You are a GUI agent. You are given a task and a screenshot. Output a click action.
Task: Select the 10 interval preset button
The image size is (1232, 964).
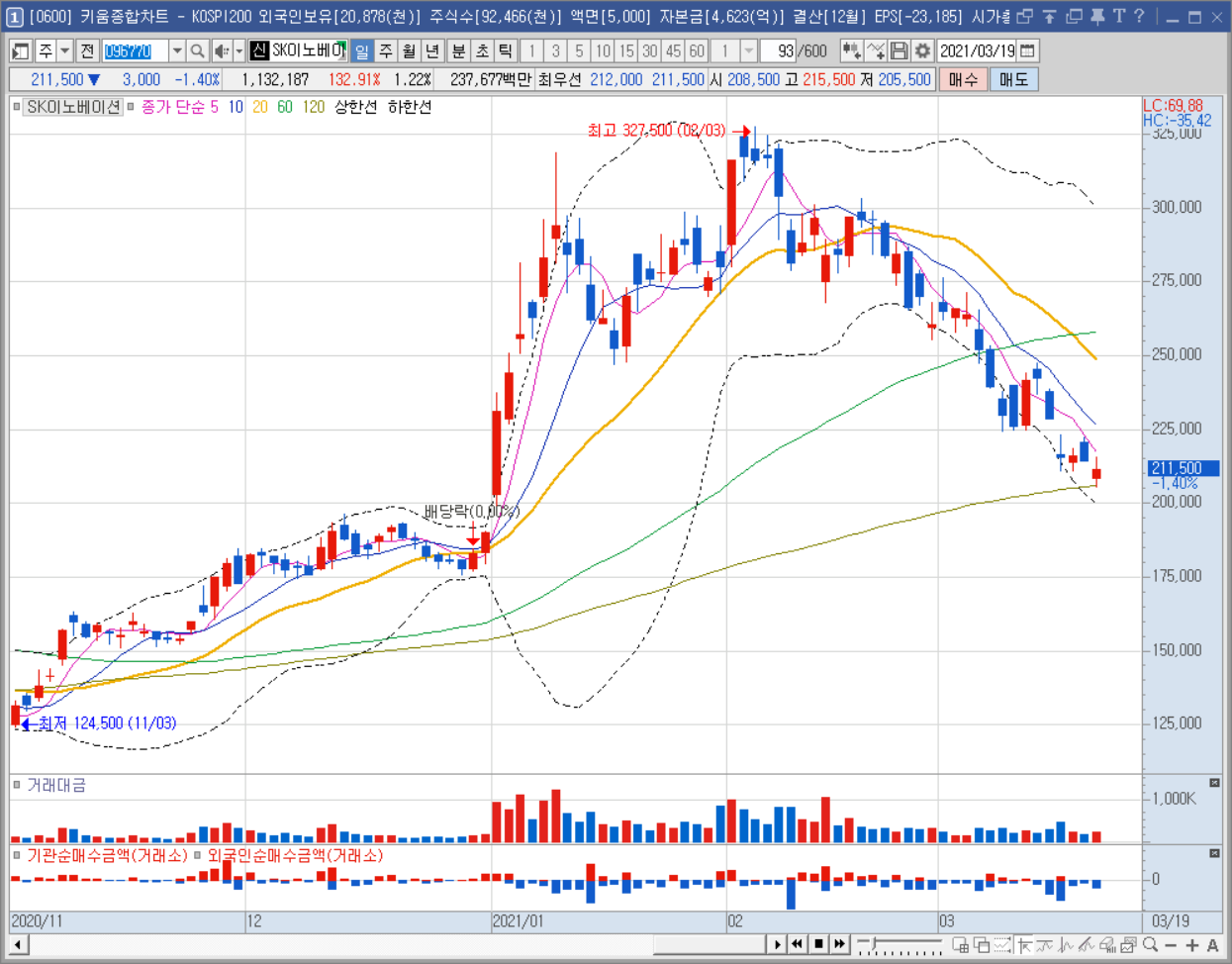click(603, 50)
